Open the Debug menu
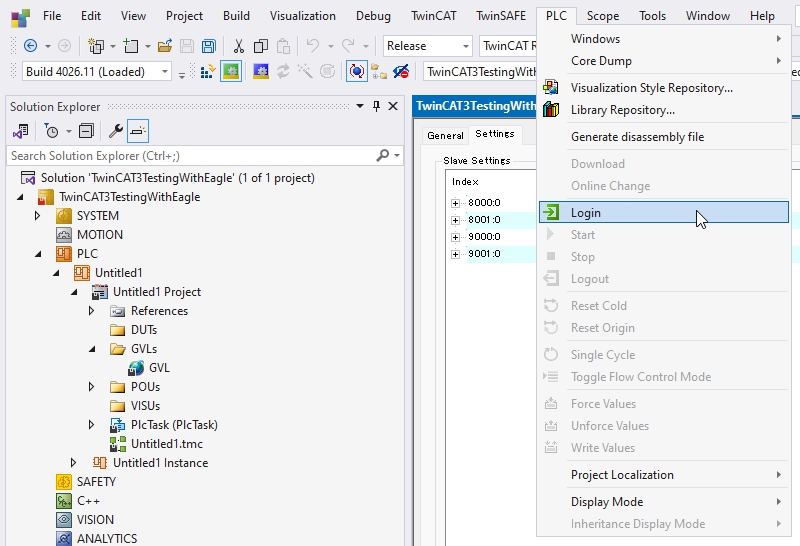 [373, 16]
